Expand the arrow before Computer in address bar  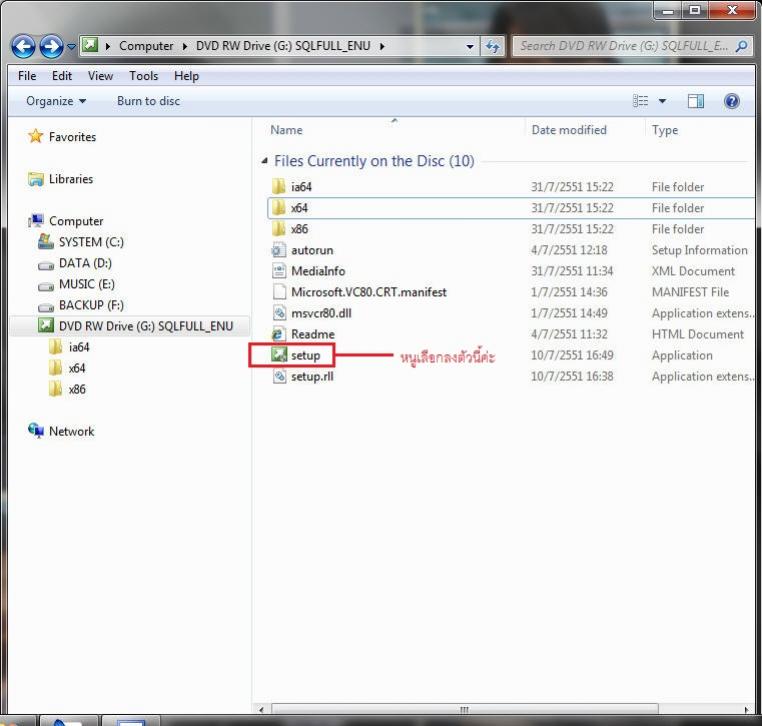[x=108, y=46]
